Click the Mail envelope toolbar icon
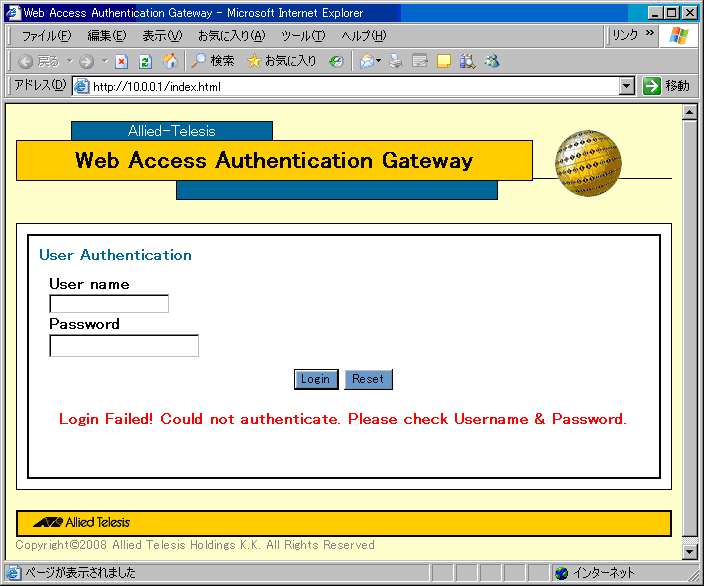704x586 pixels. [x=367, y=61]
